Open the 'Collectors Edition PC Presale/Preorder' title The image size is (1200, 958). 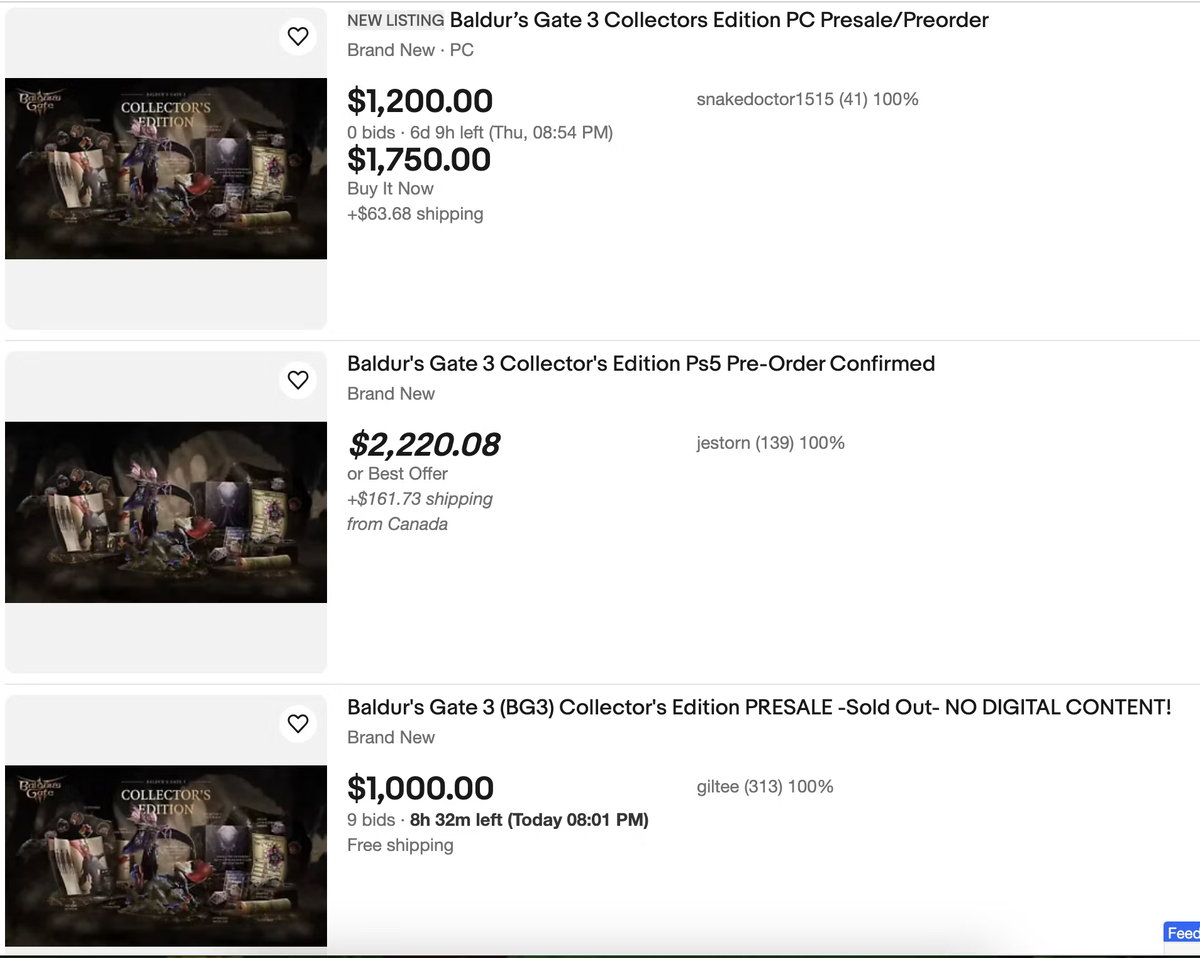718,20
